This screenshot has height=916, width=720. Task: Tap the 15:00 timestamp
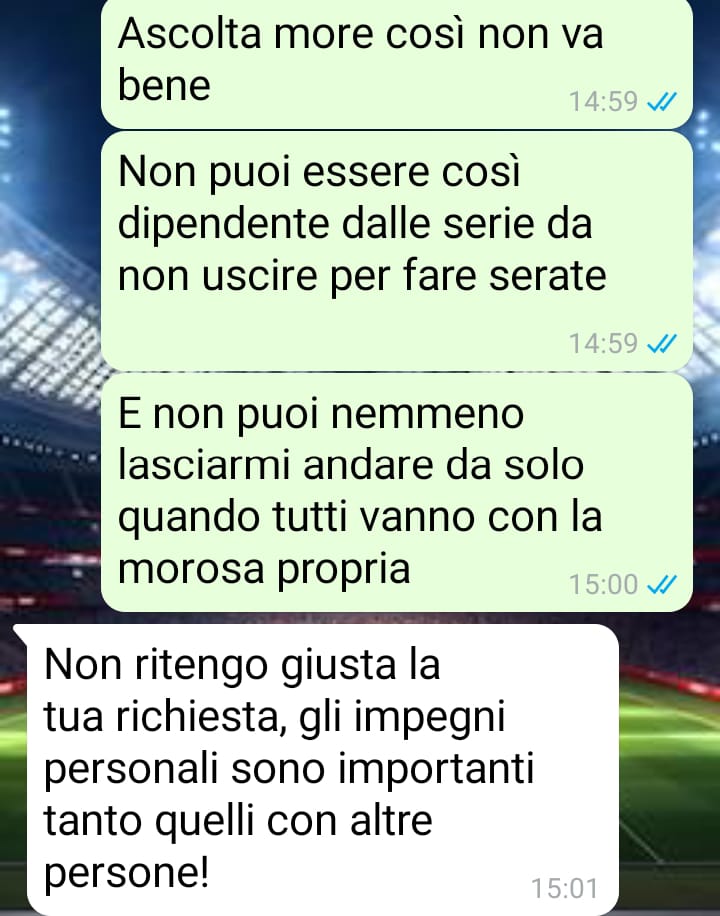(603, 584)
